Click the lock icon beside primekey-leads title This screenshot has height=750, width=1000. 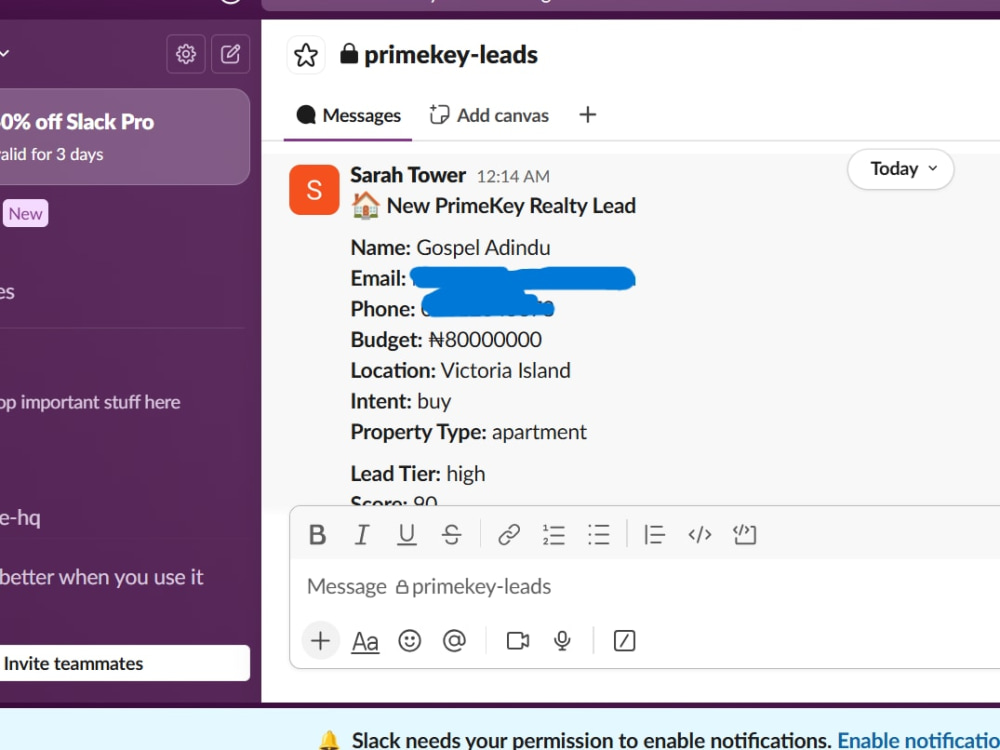pos(348,54)
